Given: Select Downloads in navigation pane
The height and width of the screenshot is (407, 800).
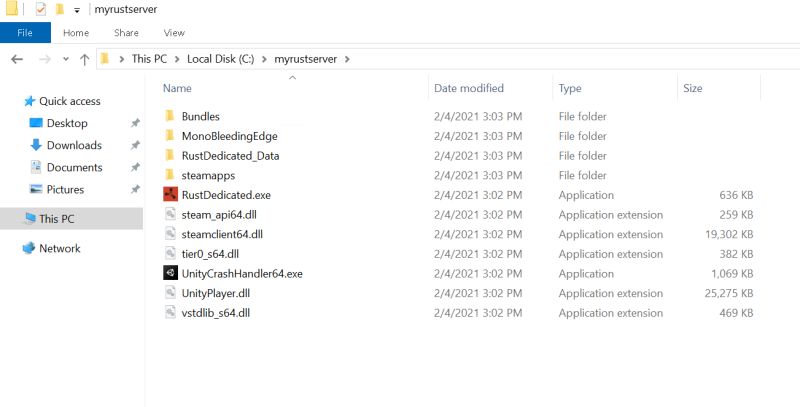Looking at the screenshot, I should (x=74, y=145).
